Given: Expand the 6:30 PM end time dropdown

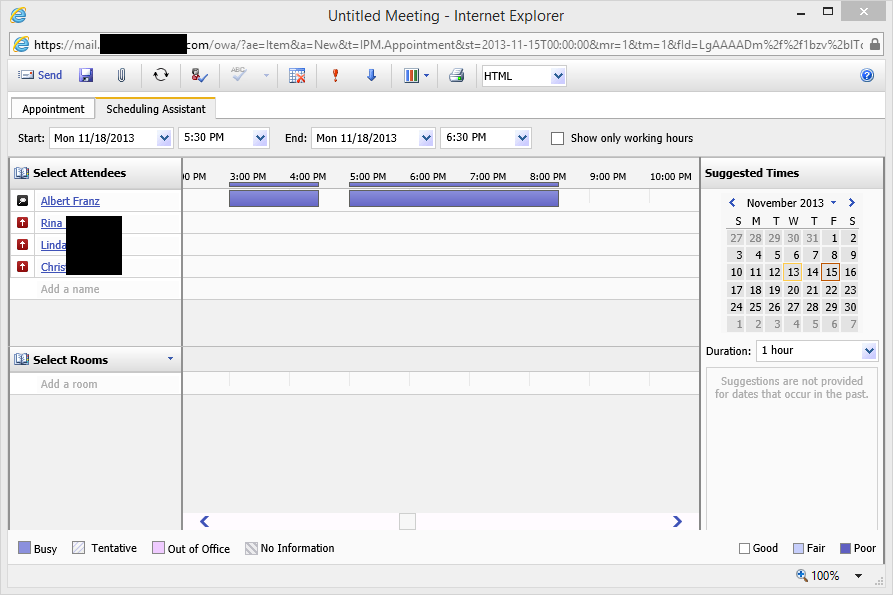Looking at the screenshot, I should coord(522,138).
